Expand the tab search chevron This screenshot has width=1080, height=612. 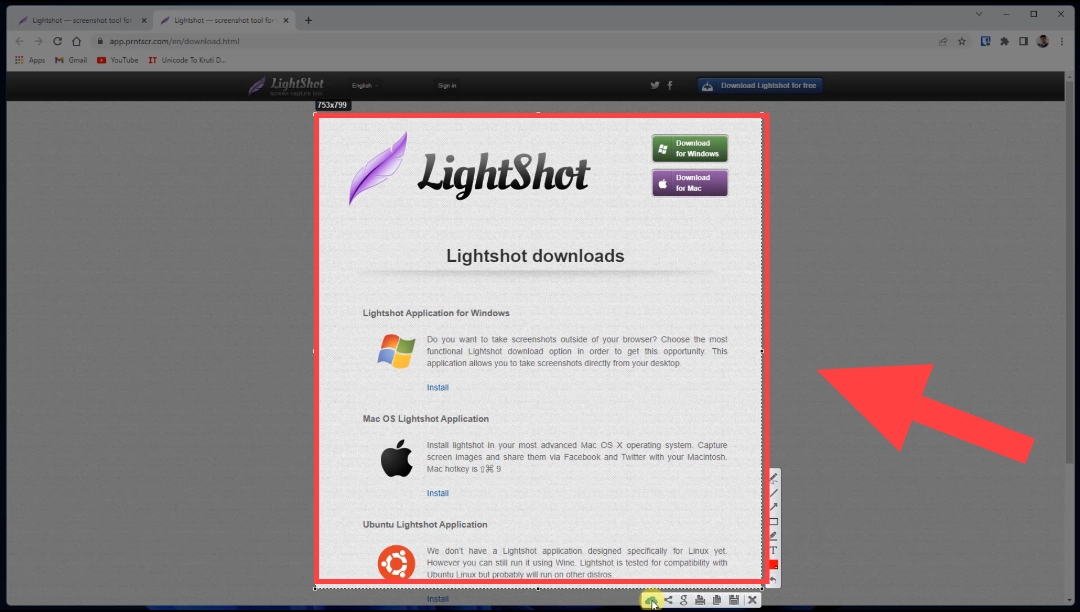tap(979, 14)
